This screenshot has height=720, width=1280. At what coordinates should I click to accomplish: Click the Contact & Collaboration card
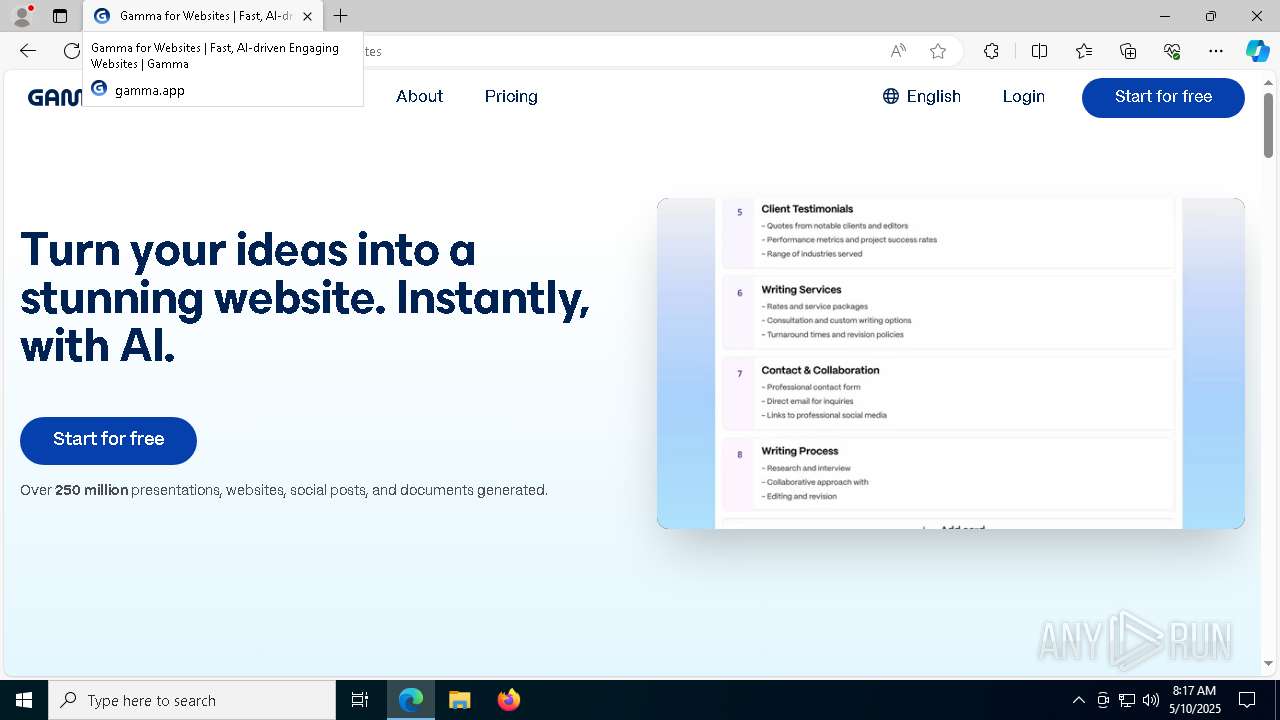tap(947, 393)
